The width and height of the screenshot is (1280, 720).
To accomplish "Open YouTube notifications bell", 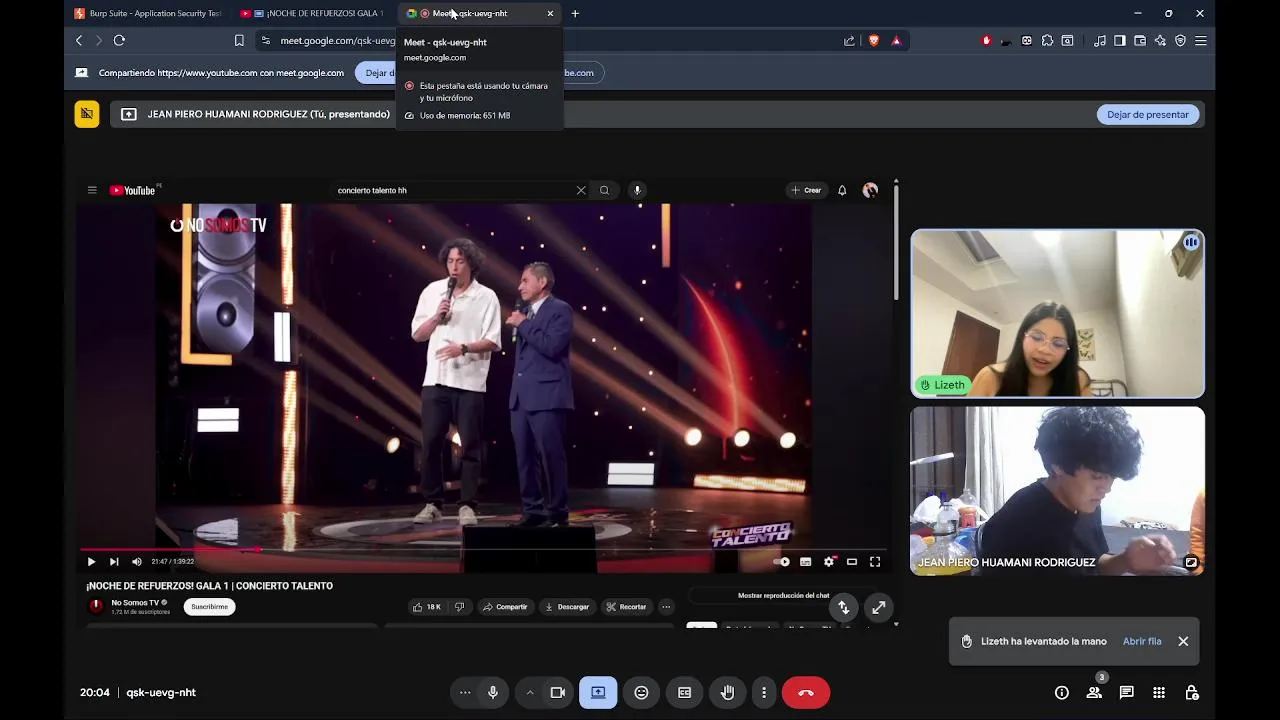I will pos(842,190).
